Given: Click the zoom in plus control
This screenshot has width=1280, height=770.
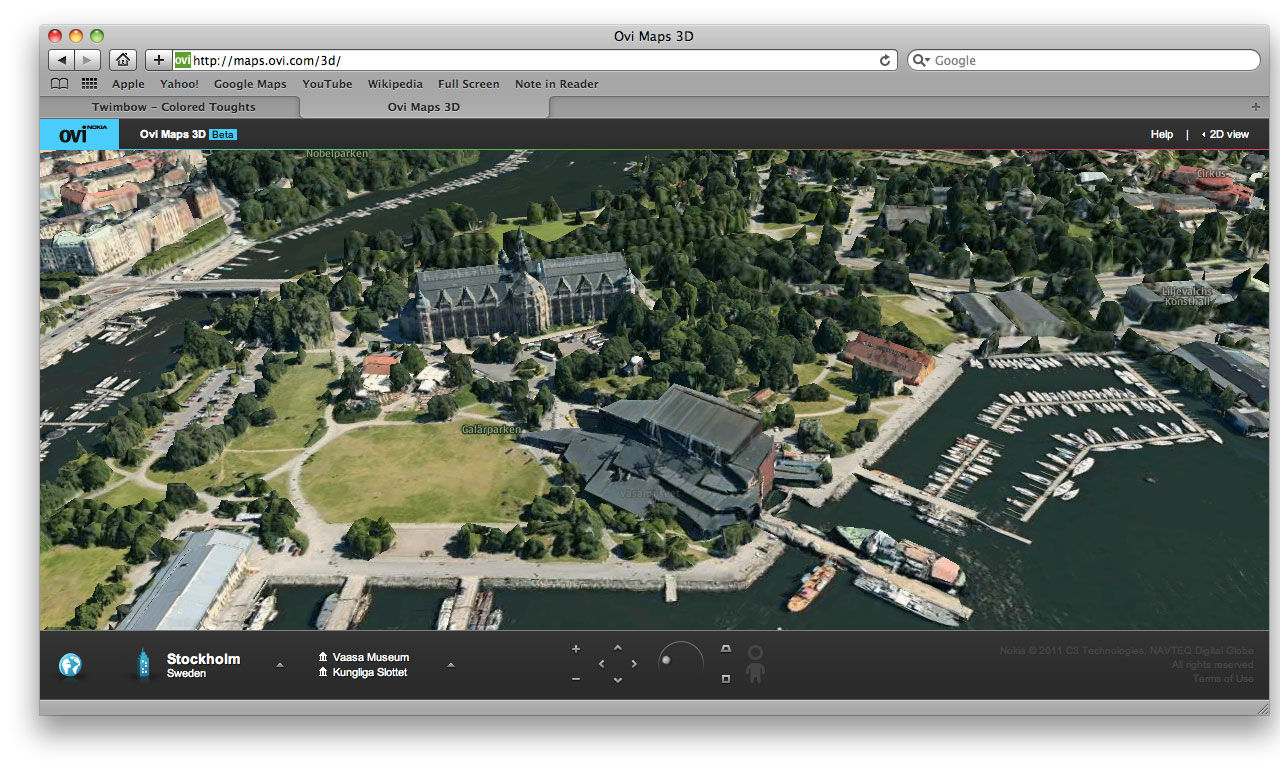Looking at the screenshot, I should (x=576, y=649).
